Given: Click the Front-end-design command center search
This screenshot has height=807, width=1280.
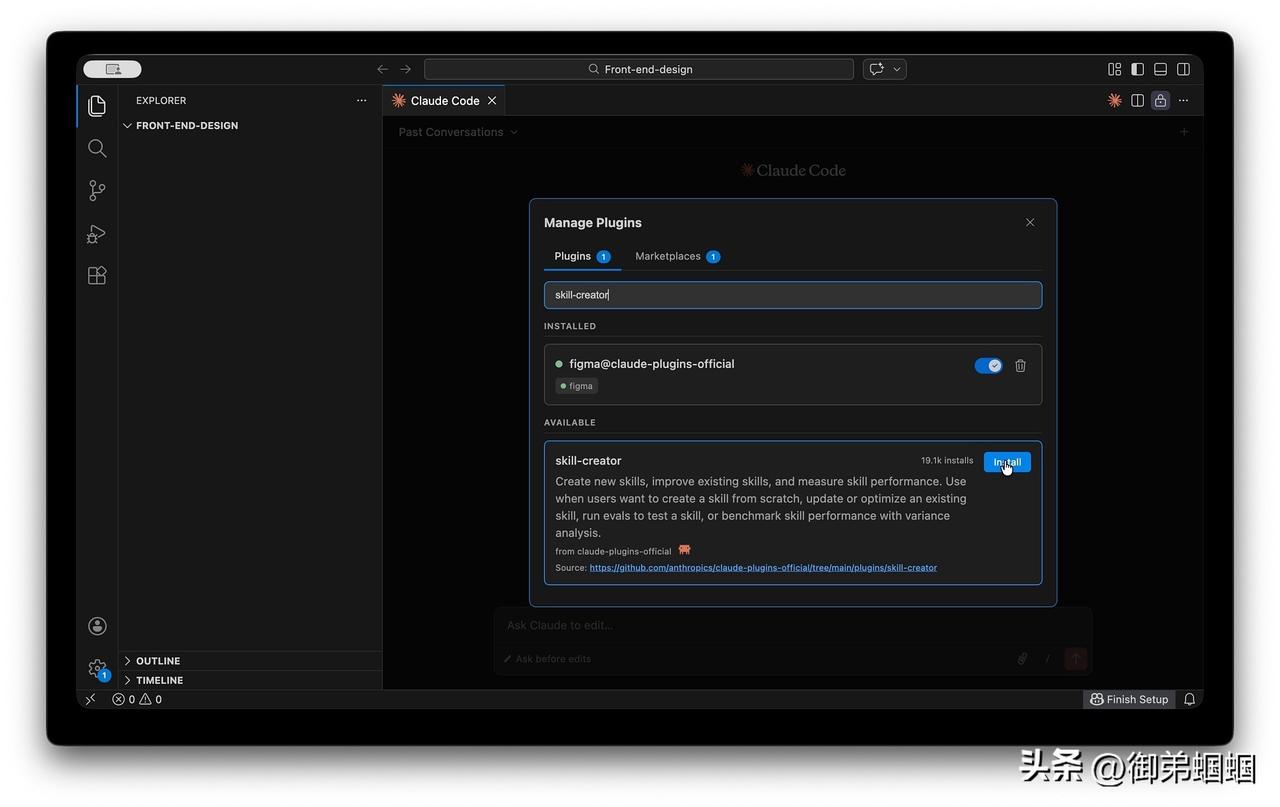Looking at the screenshot, I should pyautogui.click(x=639, y=69).
